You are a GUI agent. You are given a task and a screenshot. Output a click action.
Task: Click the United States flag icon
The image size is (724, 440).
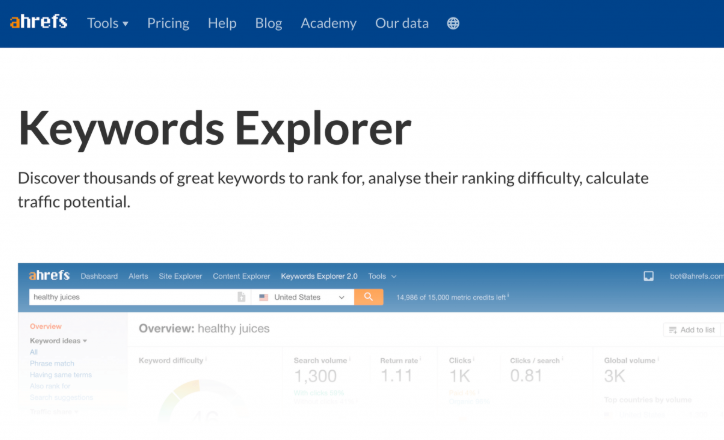click(x=264, y=297)
